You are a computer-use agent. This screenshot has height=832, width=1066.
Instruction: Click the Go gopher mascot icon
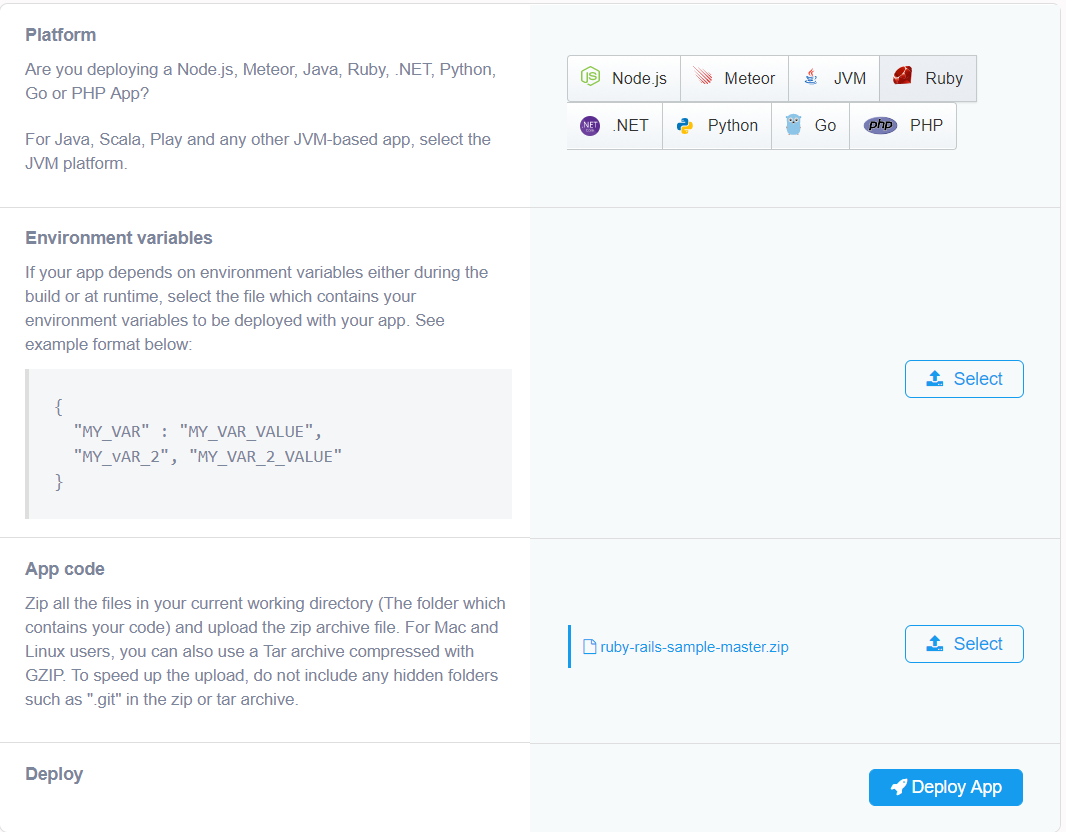[793, 124]
